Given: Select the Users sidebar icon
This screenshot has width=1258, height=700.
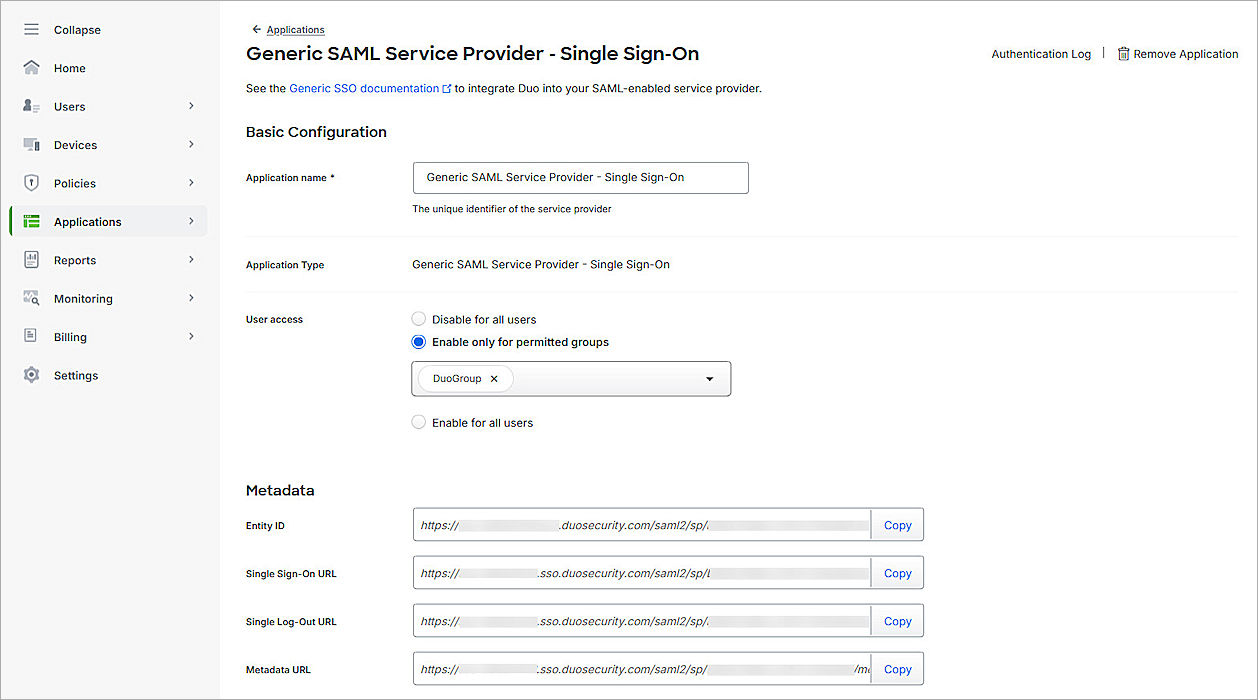Looking at the screenshot, I should [x=30, y=106].
